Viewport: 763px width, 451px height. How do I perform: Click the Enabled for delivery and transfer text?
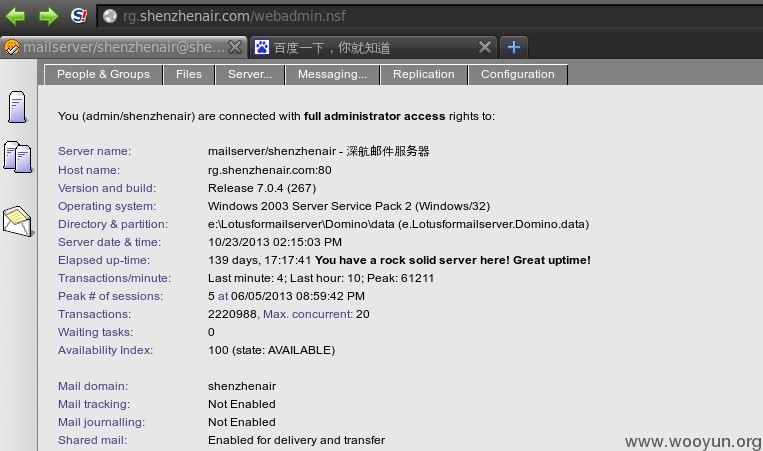pos(296,440)
